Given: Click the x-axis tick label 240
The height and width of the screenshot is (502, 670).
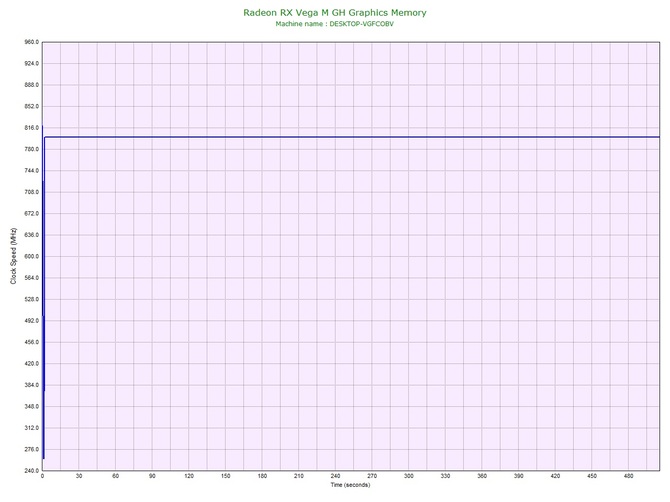Looking at the screenshot, I should [x=335, y=476].
